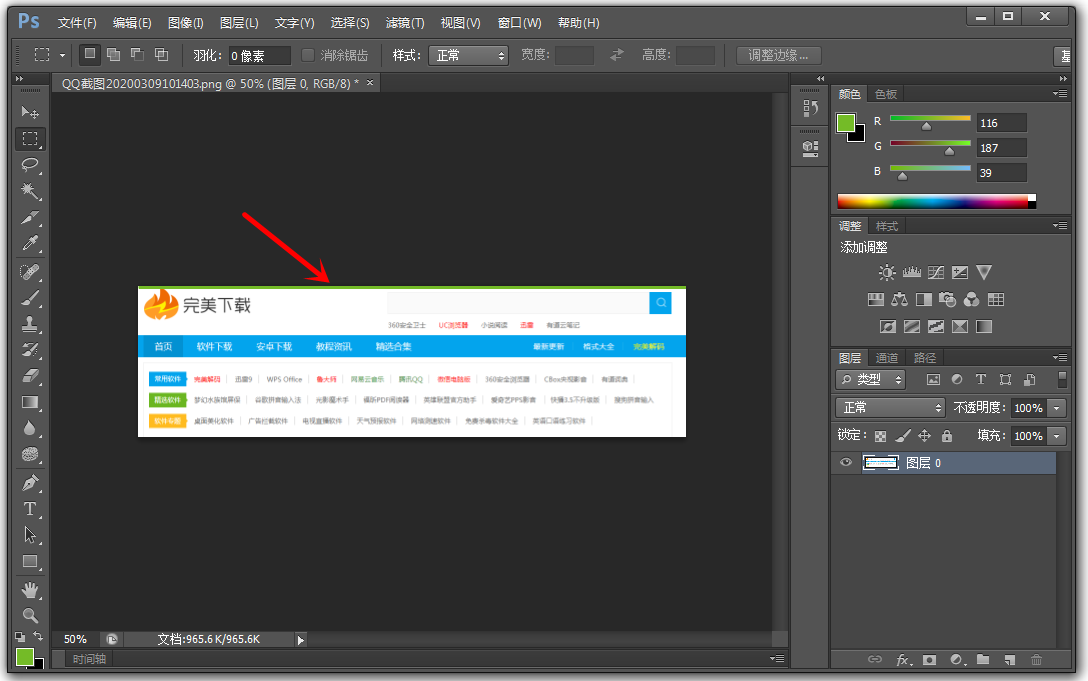Open the status bar info arrow

[300, 639]
